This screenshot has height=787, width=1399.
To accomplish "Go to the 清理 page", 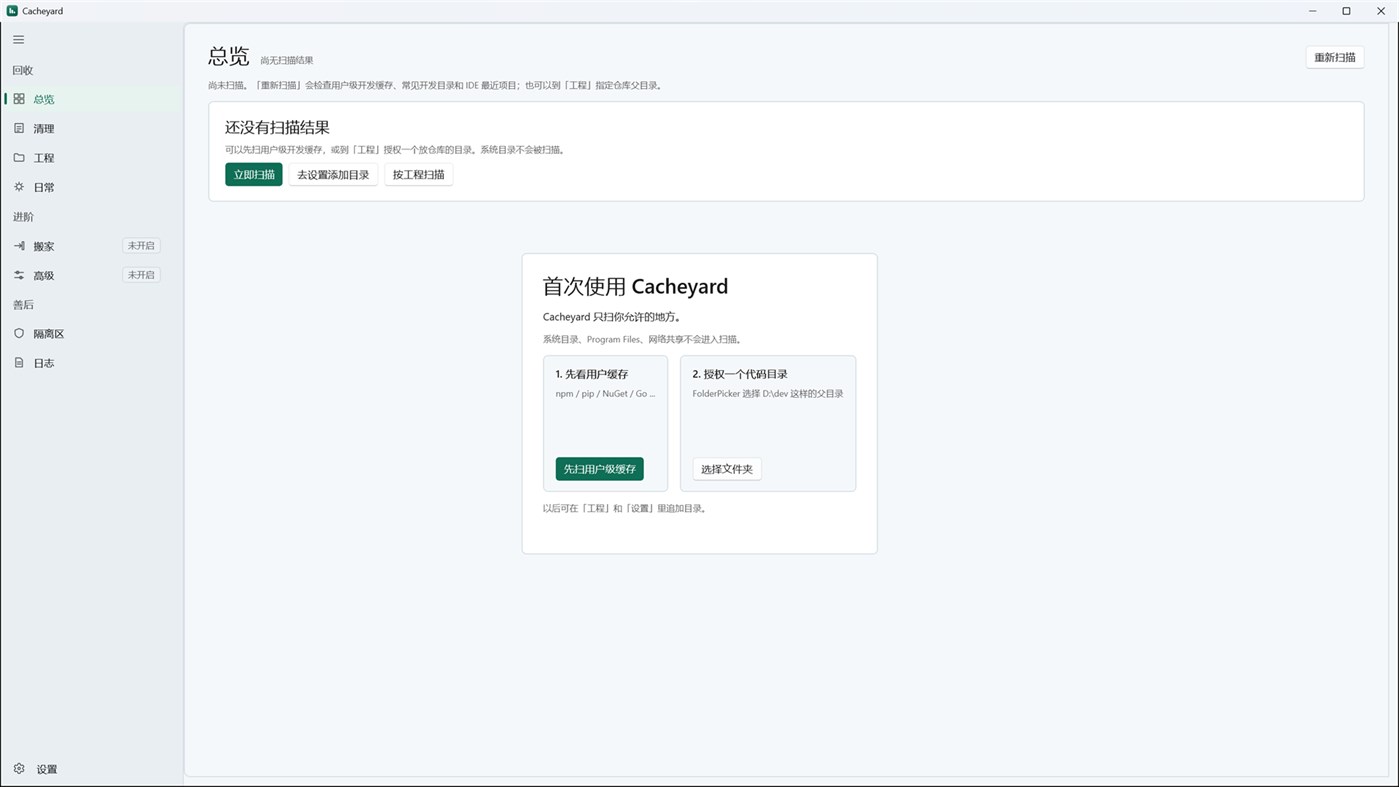I will [92, 128].
